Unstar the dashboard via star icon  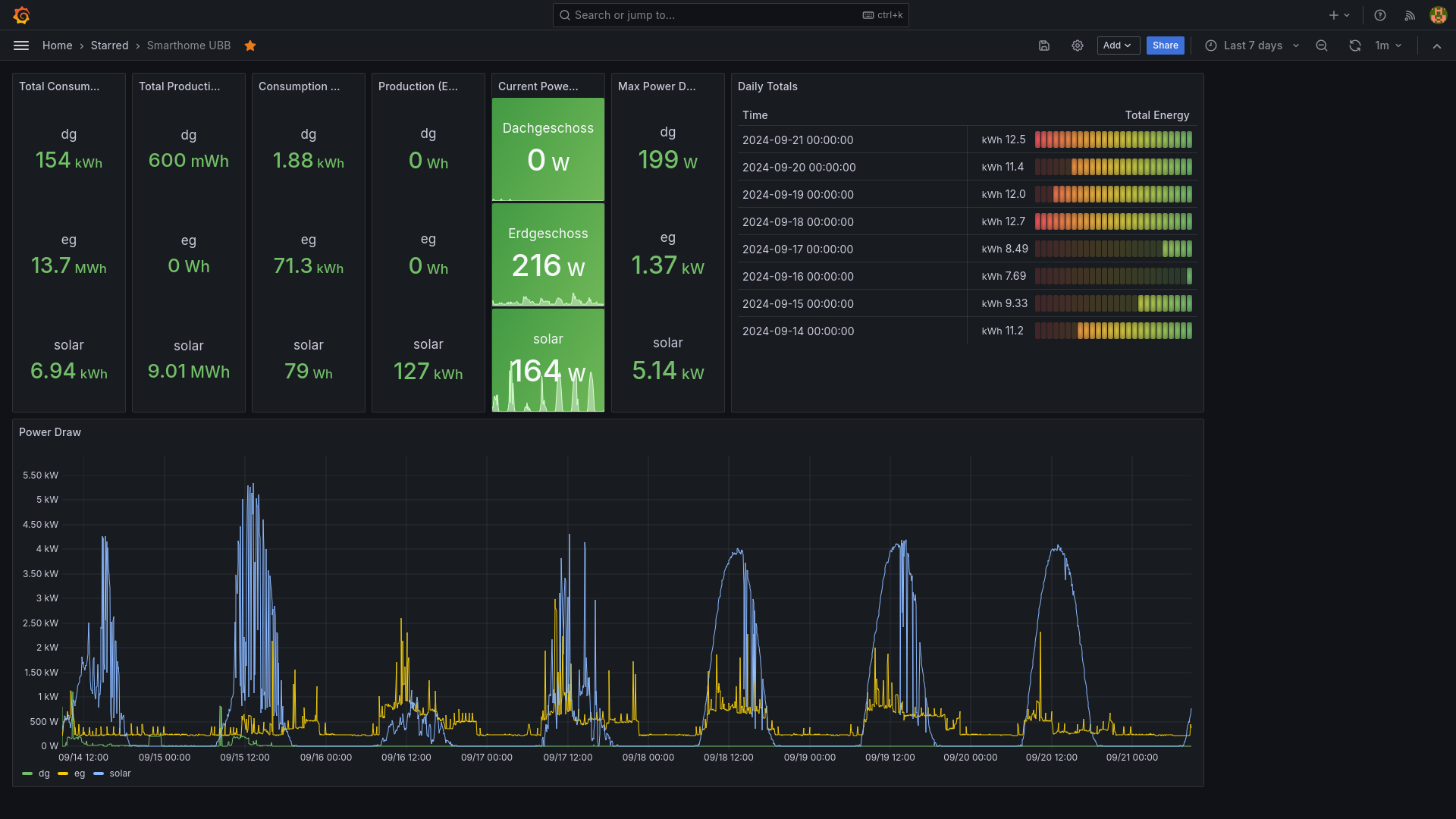coord(250,45)
